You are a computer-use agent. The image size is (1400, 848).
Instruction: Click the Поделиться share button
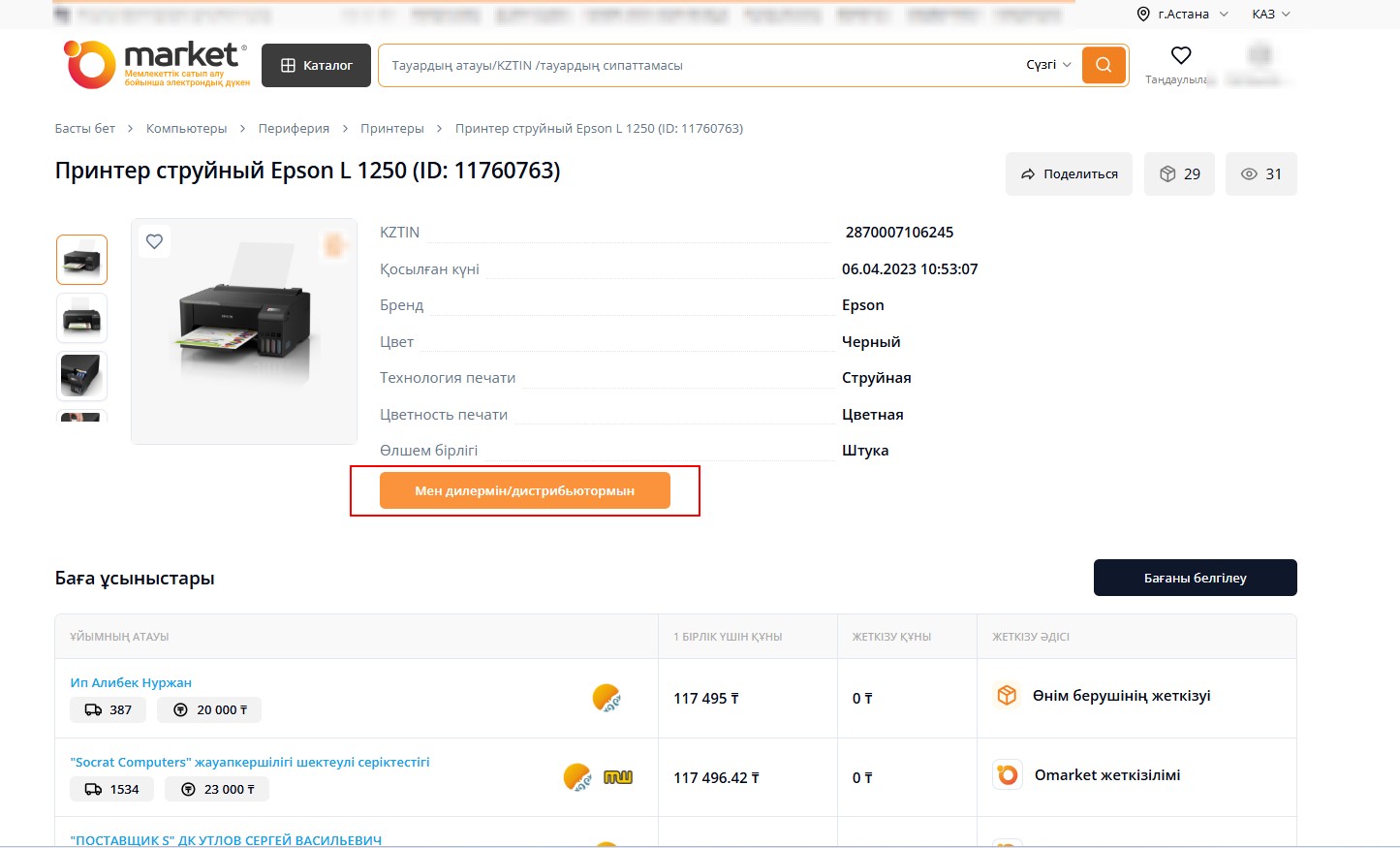point(1069,174)
